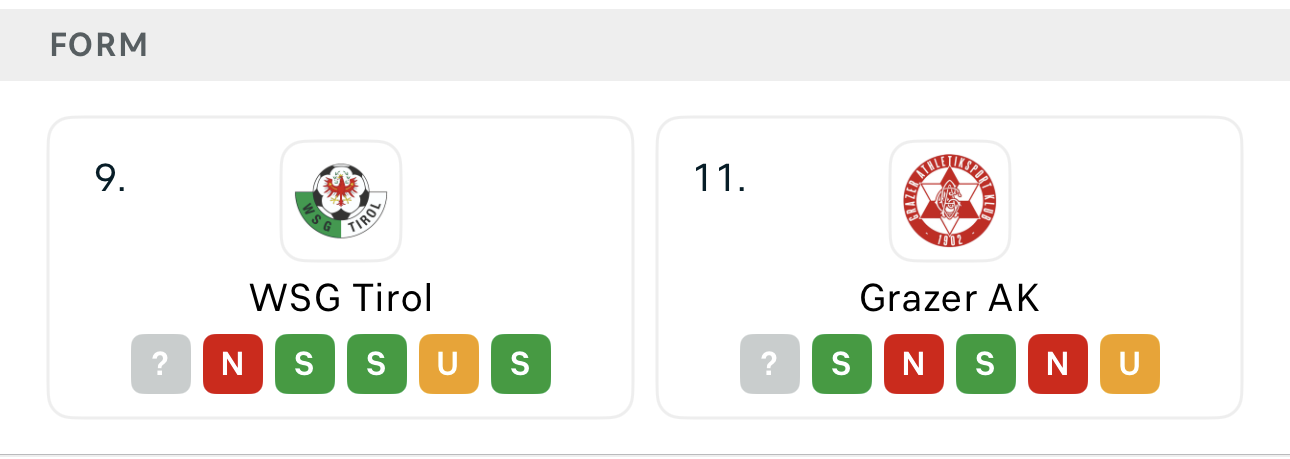Viewport: 1290px width, 459px height.
Task: Click Grazer AK's first green S badge
Action: tap(842, 364)
